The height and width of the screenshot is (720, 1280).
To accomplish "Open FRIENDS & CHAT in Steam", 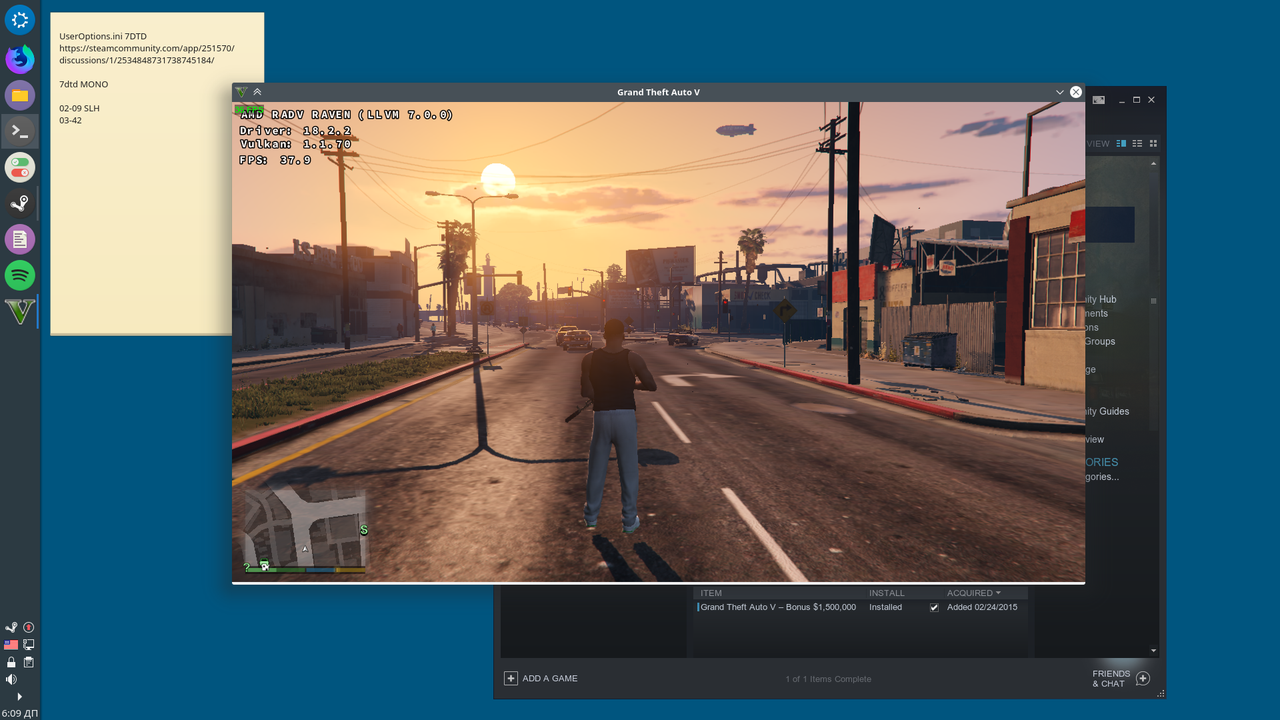I will (x=1111, y=679).
